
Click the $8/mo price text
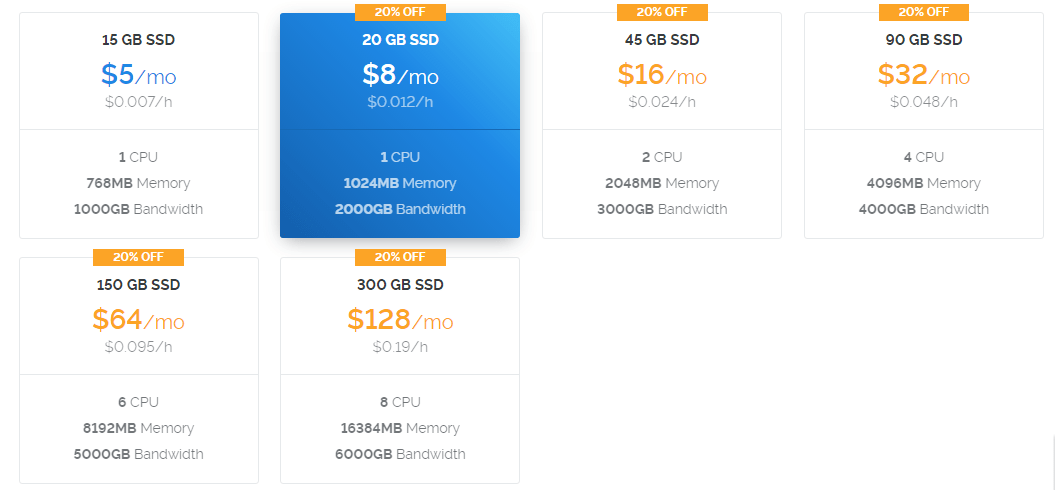tap(400, 75)
